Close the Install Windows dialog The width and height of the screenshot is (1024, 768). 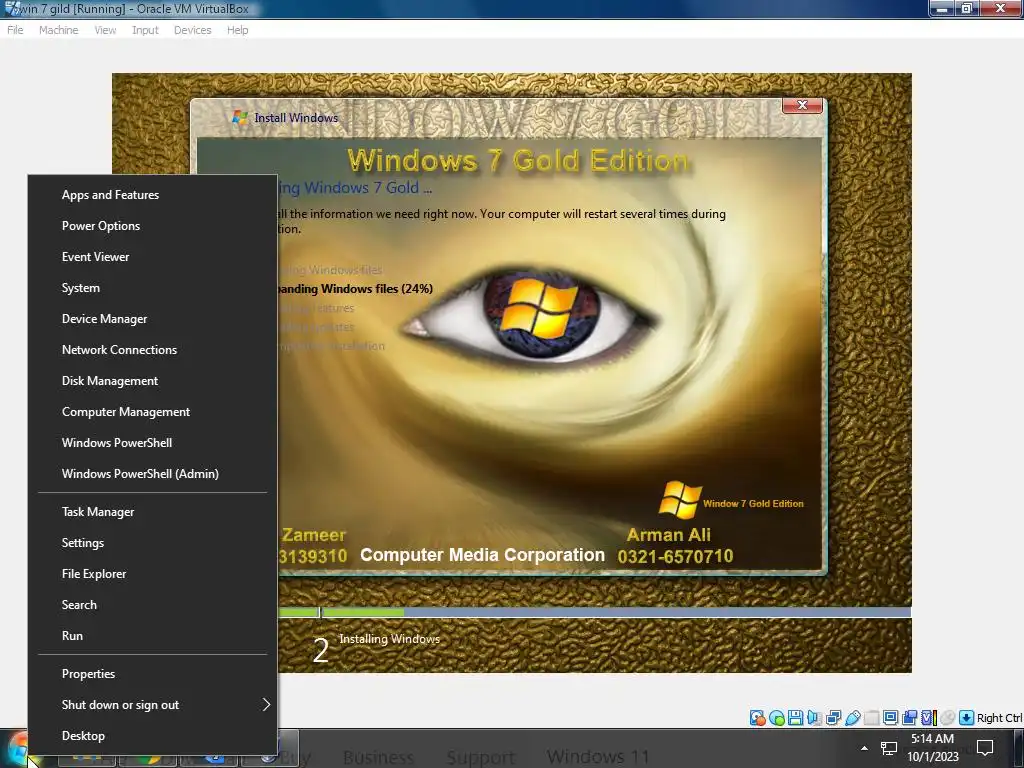(802, 105)
